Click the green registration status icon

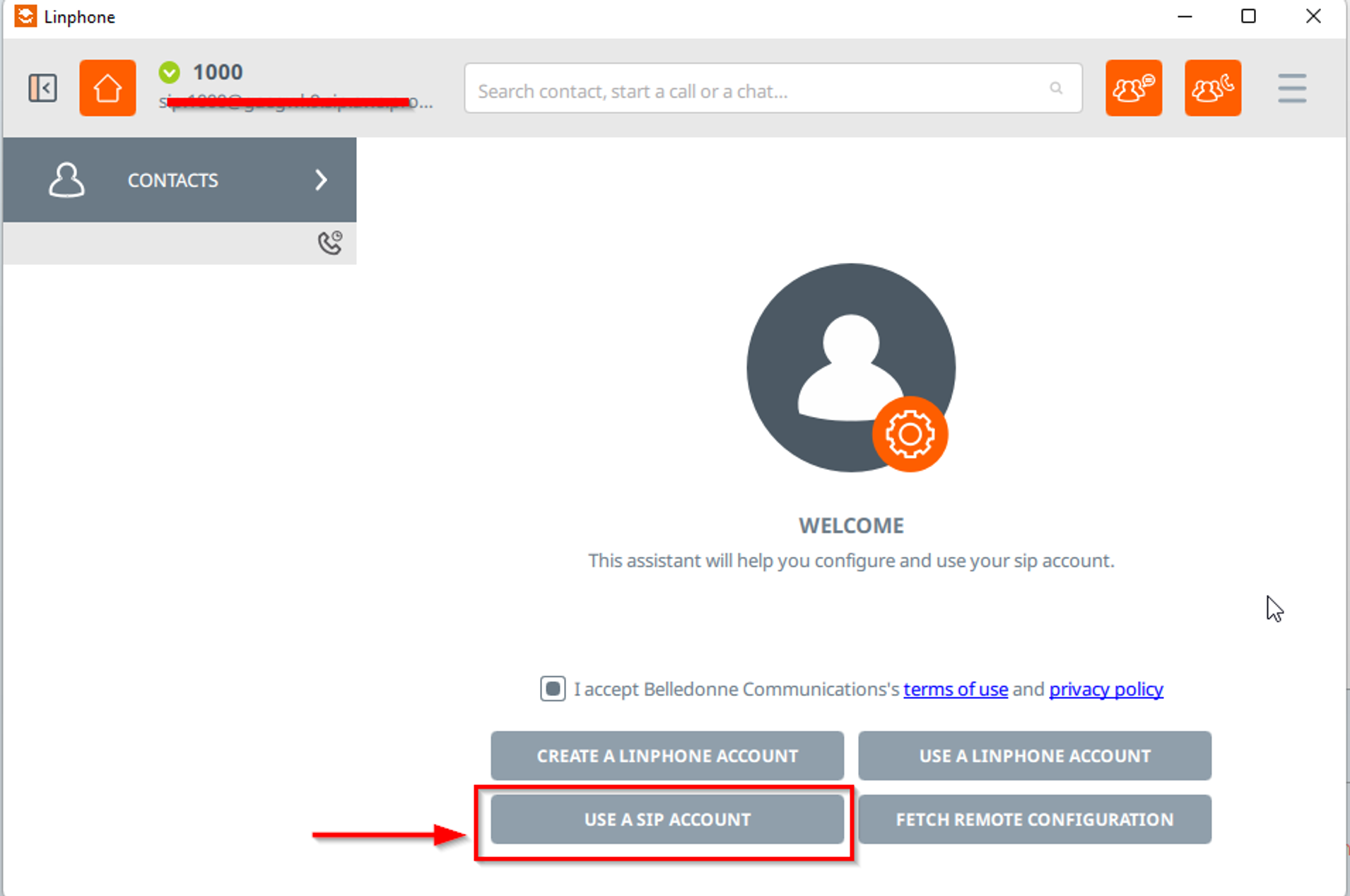170,72
